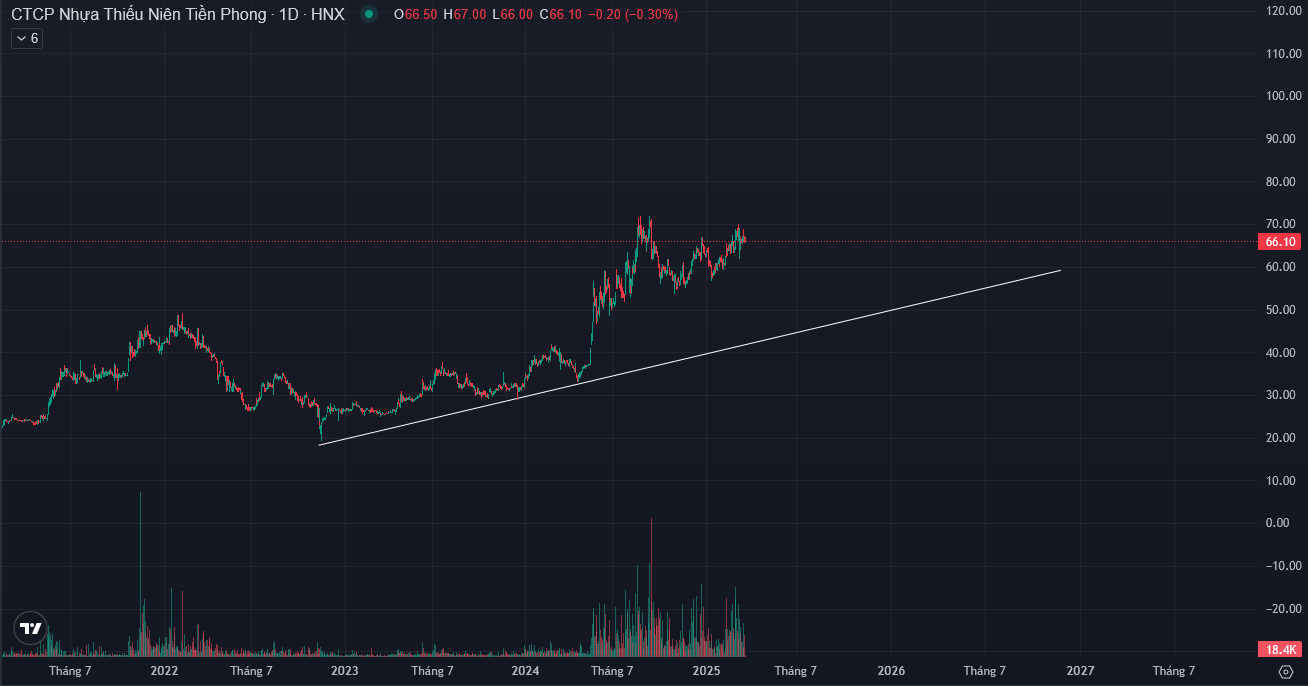
Task: Open the TradingView logo
Action: click(x=31, y=629)
